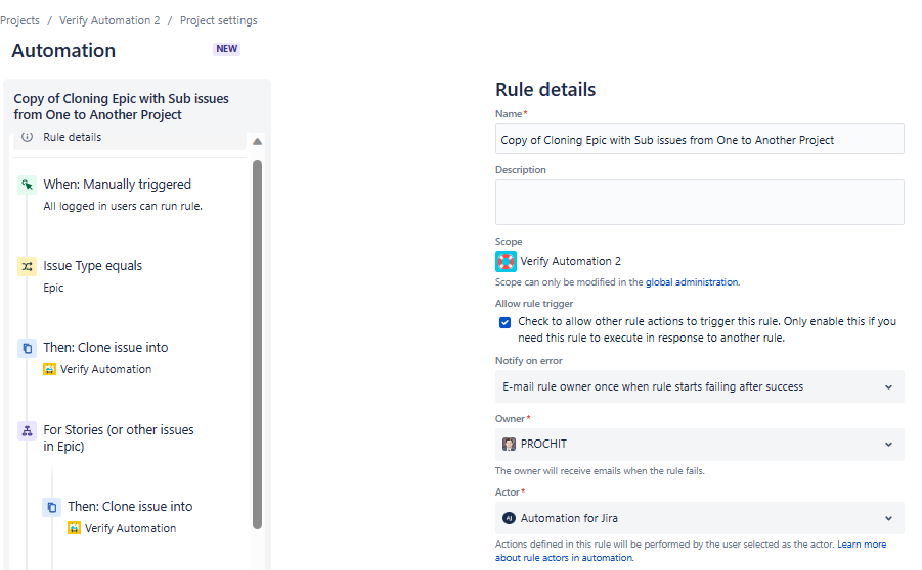922x570 pixels.
Task: Click the 'owner will receive emails' hint text
Action: [x=600, y=471]
